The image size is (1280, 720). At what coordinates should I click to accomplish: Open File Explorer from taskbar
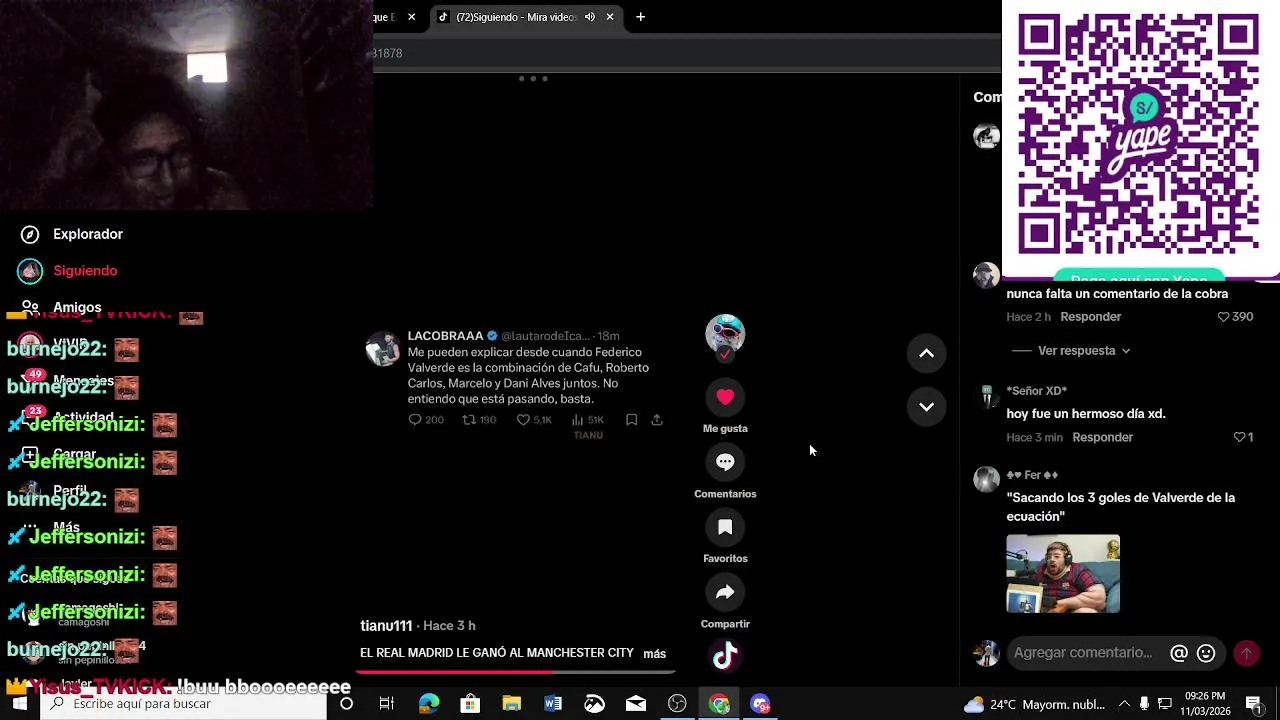(511, 704)
